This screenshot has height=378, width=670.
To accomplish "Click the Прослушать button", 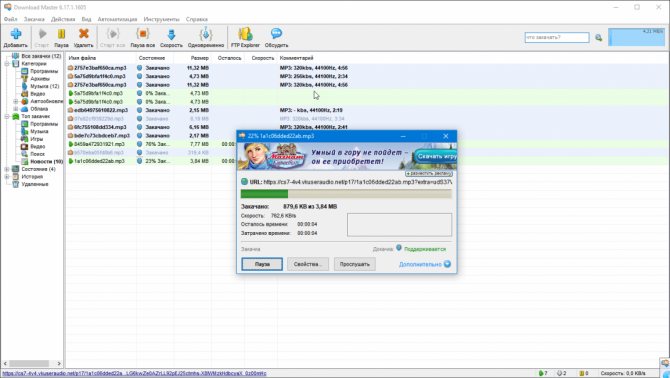I will click(354, 264).
